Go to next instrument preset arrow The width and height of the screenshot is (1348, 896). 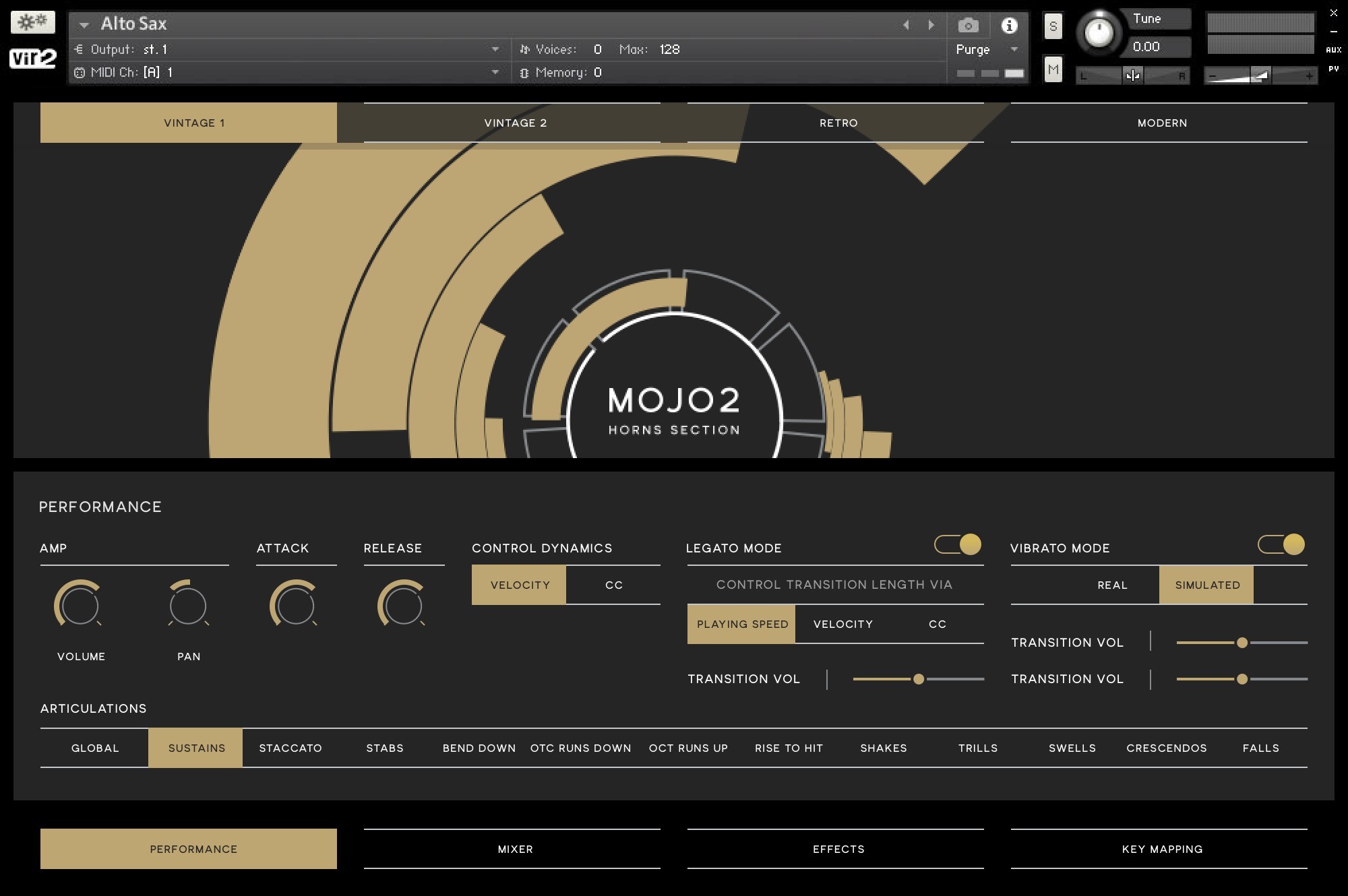point(931,25)
